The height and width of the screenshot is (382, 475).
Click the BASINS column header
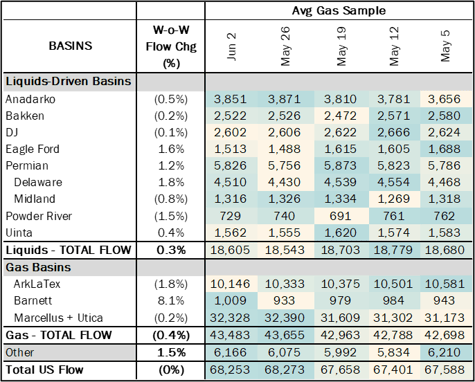[x=70, y=46]
